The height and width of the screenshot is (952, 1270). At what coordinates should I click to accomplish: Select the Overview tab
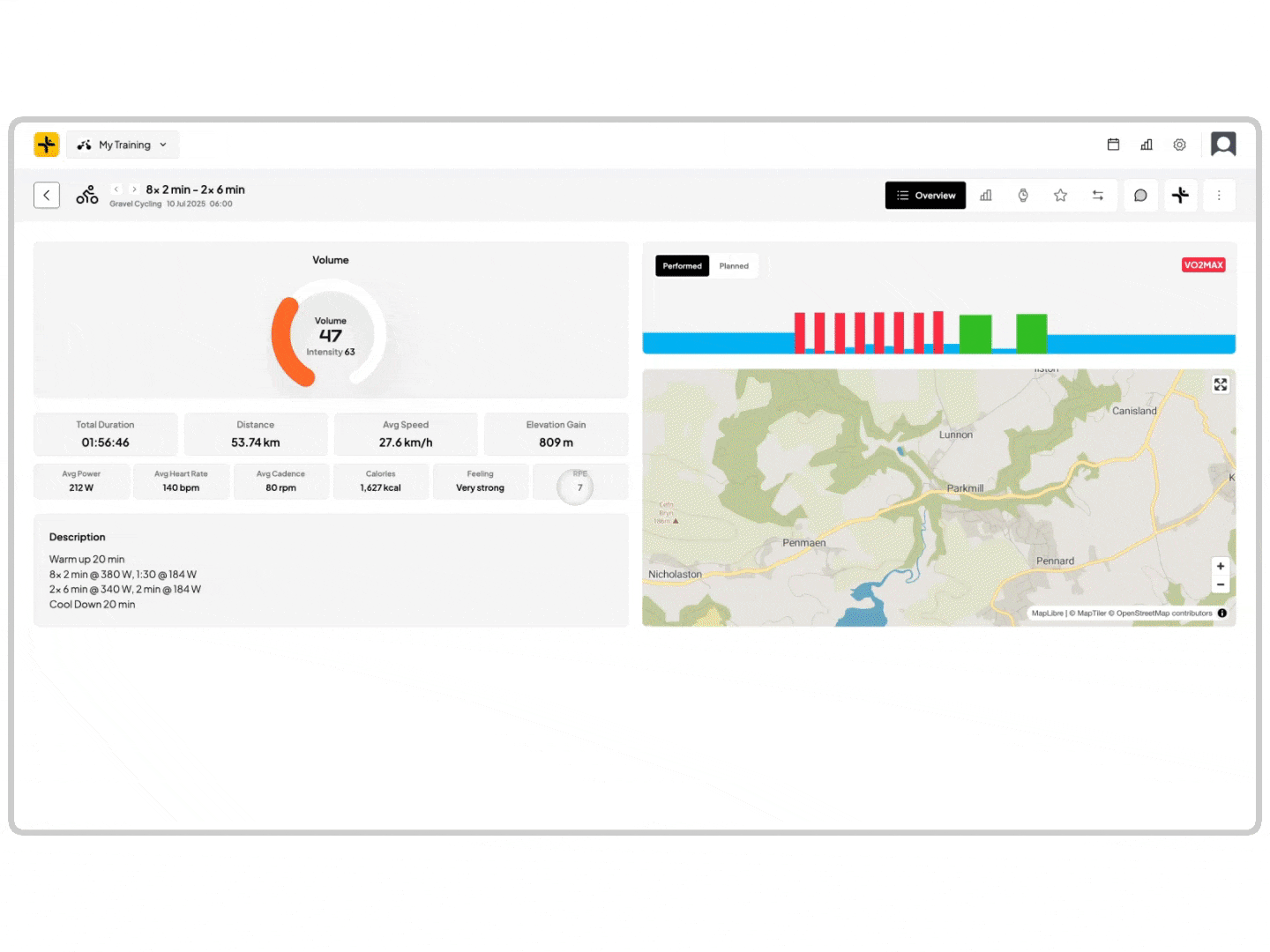925,196
